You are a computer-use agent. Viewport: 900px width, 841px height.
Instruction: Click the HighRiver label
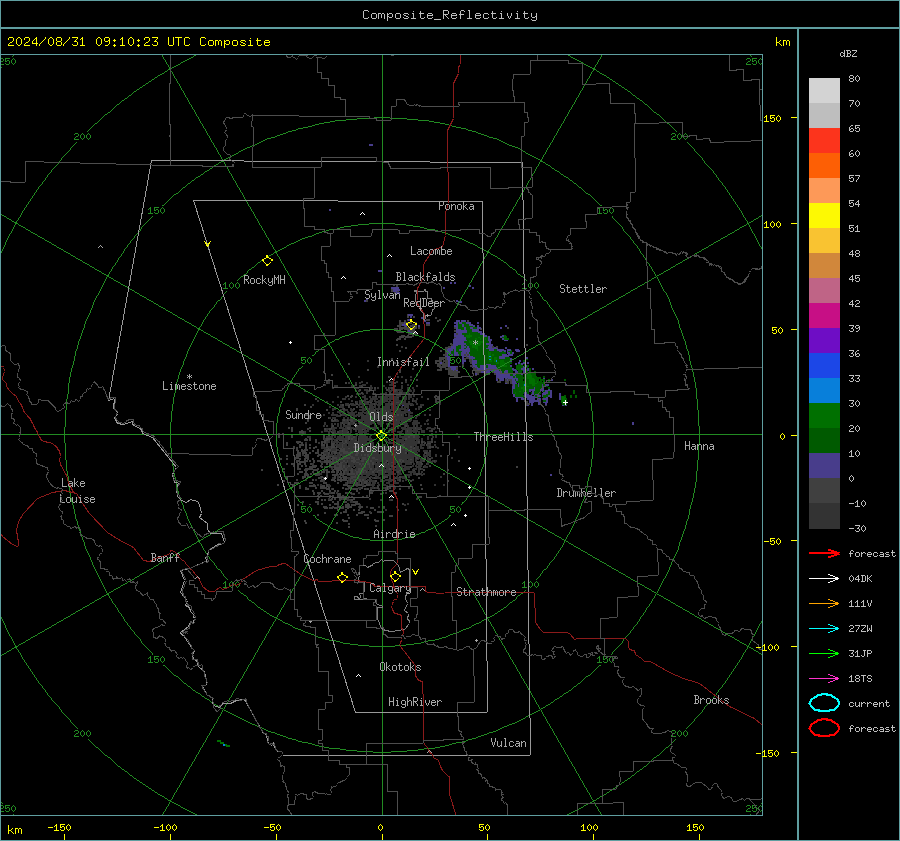pos(415,702)
